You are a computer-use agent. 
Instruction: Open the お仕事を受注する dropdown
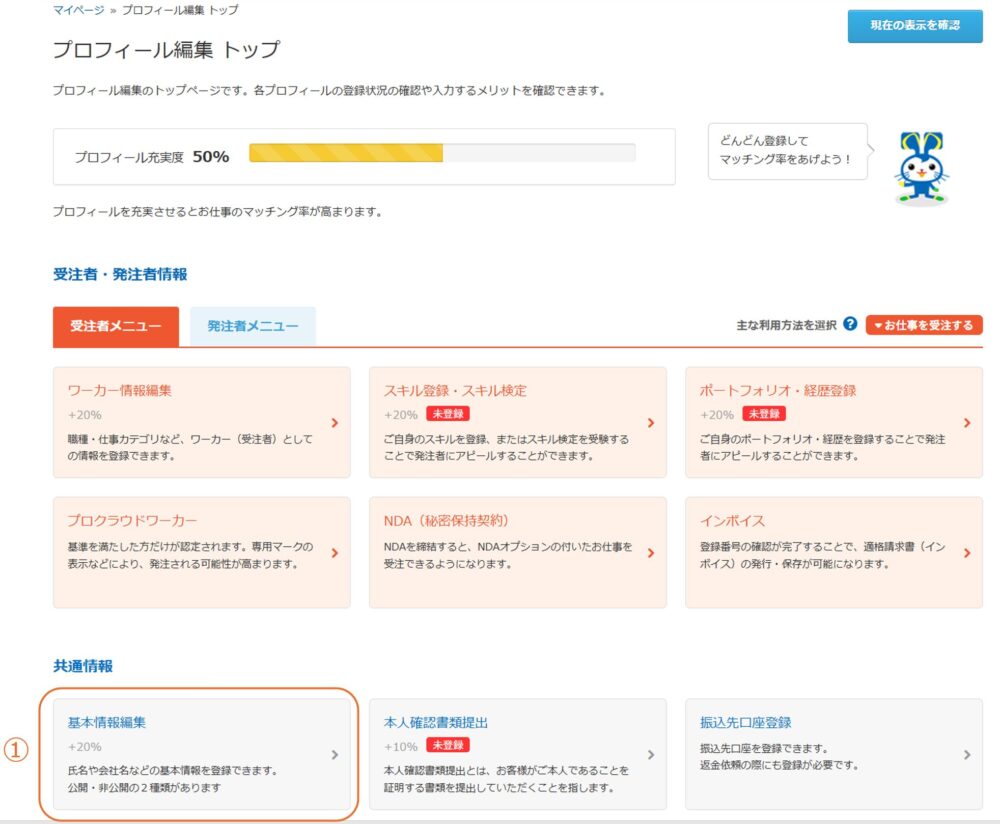coord(923,325)
